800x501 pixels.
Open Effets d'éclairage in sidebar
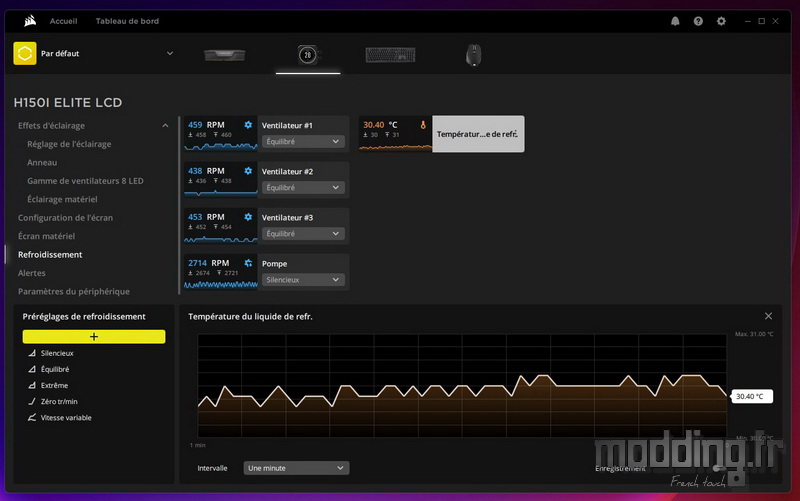52,126
